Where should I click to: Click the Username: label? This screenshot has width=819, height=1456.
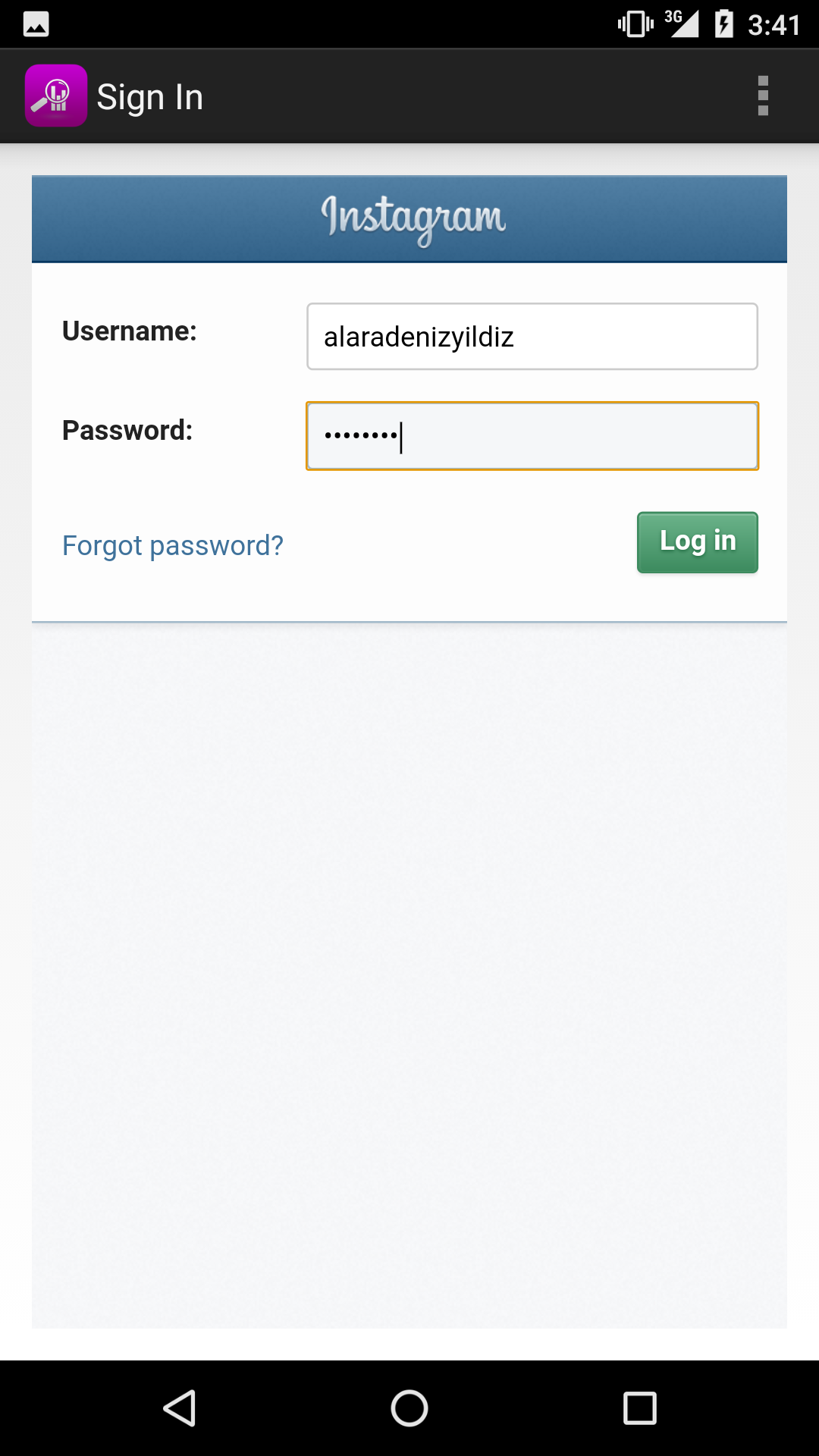pos(130,331)
